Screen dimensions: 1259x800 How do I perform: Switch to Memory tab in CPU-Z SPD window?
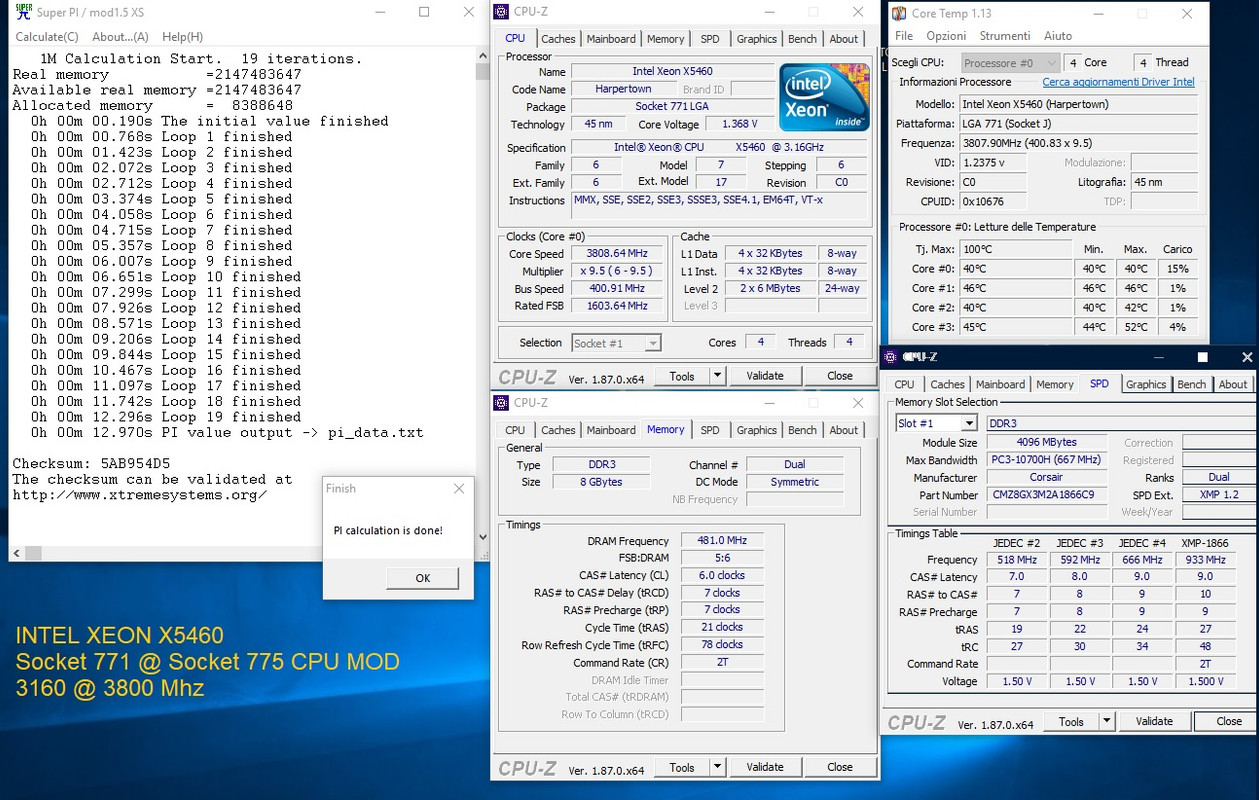1055,384
